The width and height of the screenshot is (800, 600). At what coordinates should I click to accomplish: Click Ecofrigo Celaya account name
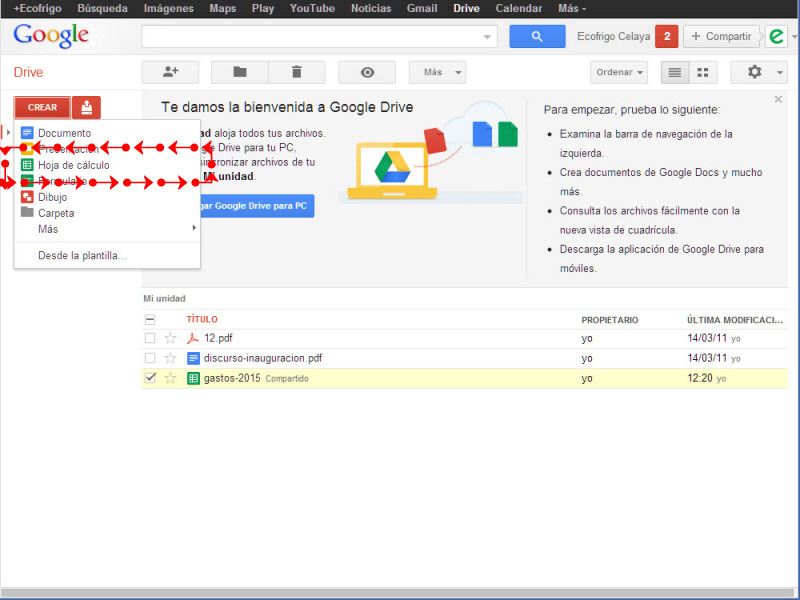pyautogui.click(x=613, y=36)
